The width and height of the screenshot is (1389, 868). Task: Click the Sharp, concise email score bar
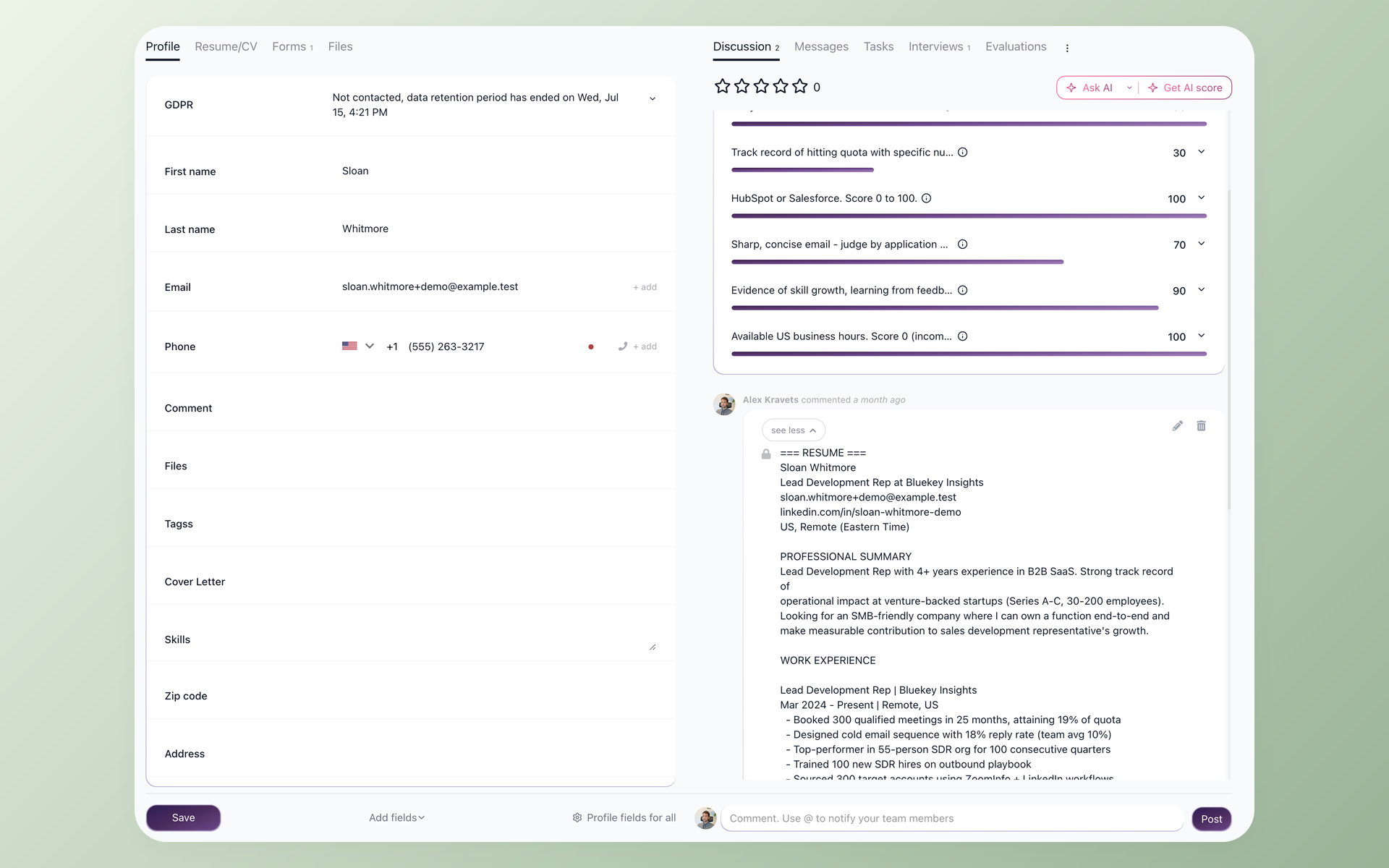click(897, 262)
